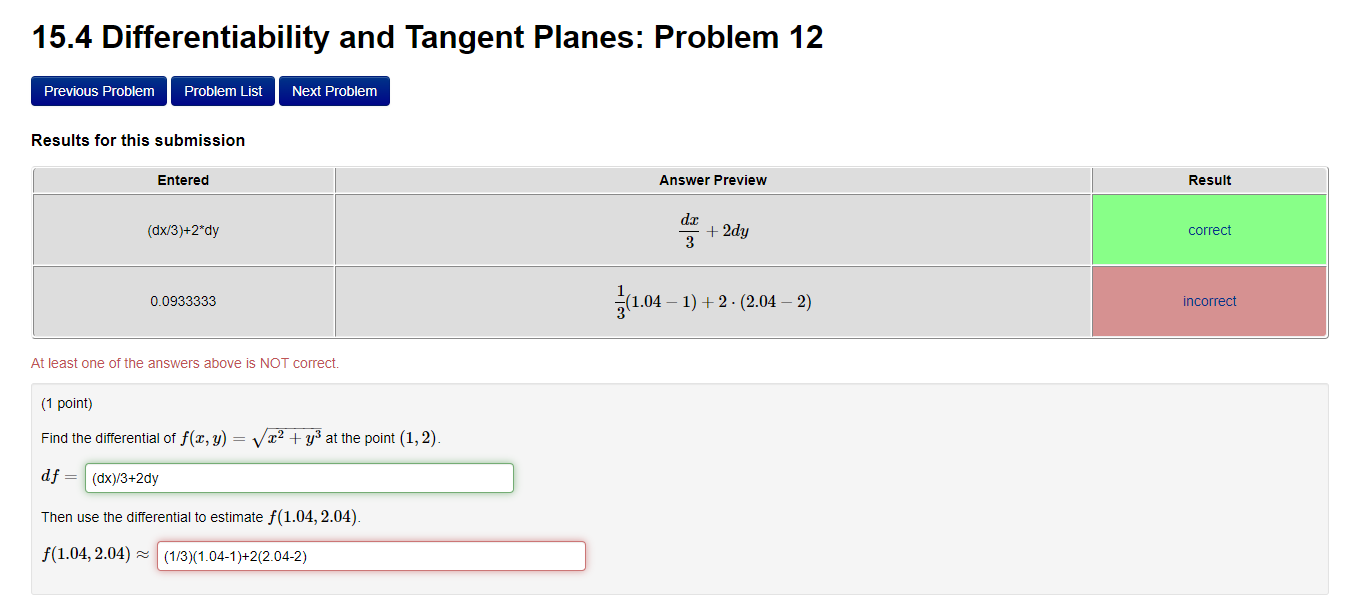This screenshot has height=608, width=1350.
Task: Click the second row answer preview expression
Action: point(712,300)
